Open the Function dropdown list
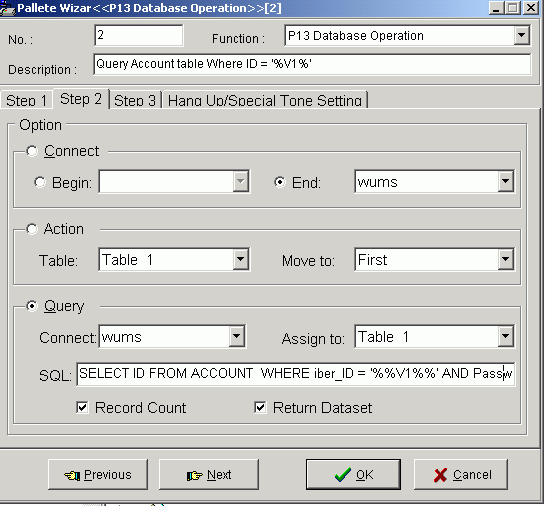The image size is (545, 506). coord(521,35)
